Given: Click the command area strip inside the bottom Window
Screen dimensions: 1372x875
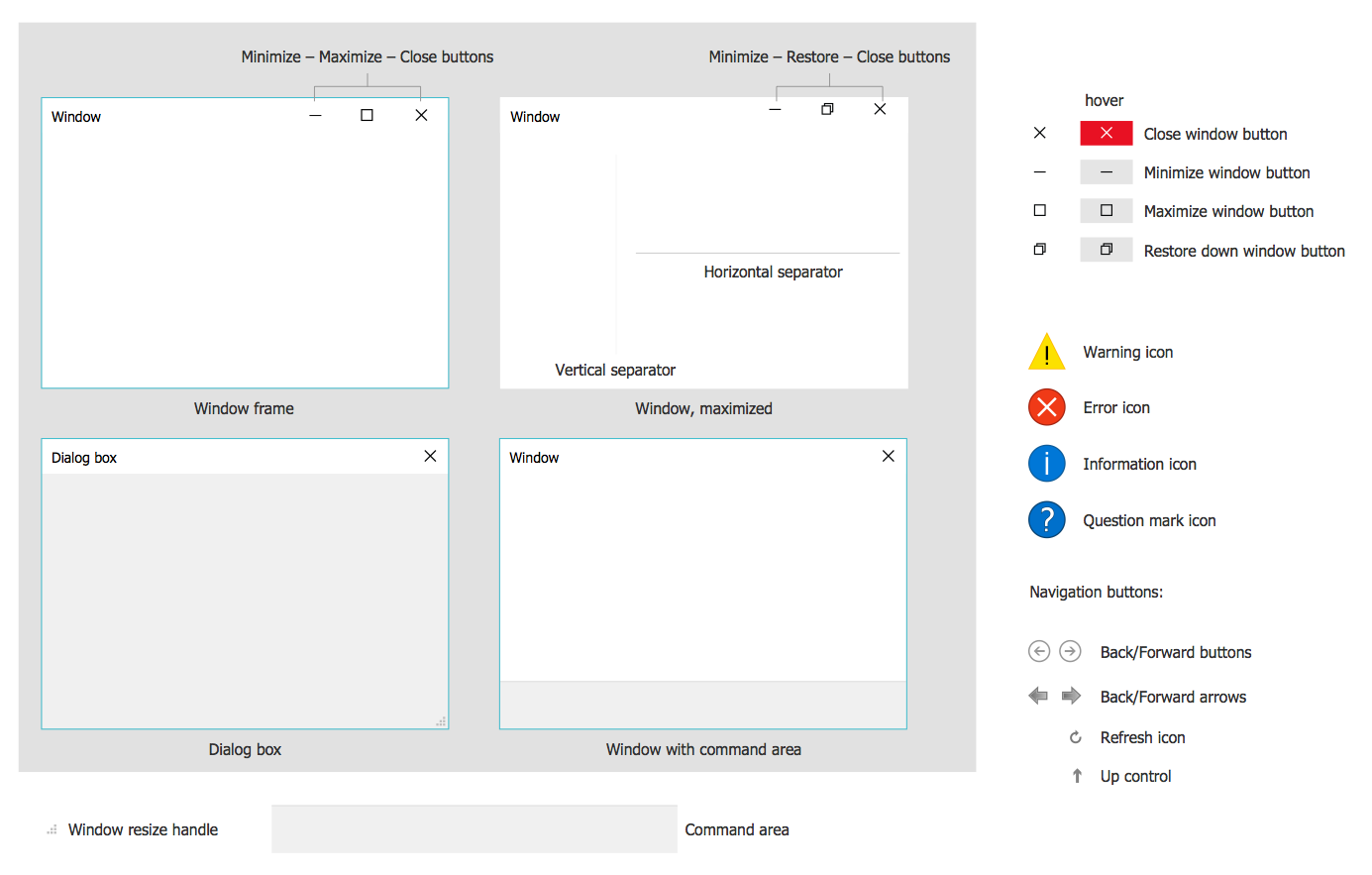Looking at the screenshot, I should [x=703, y=705].
